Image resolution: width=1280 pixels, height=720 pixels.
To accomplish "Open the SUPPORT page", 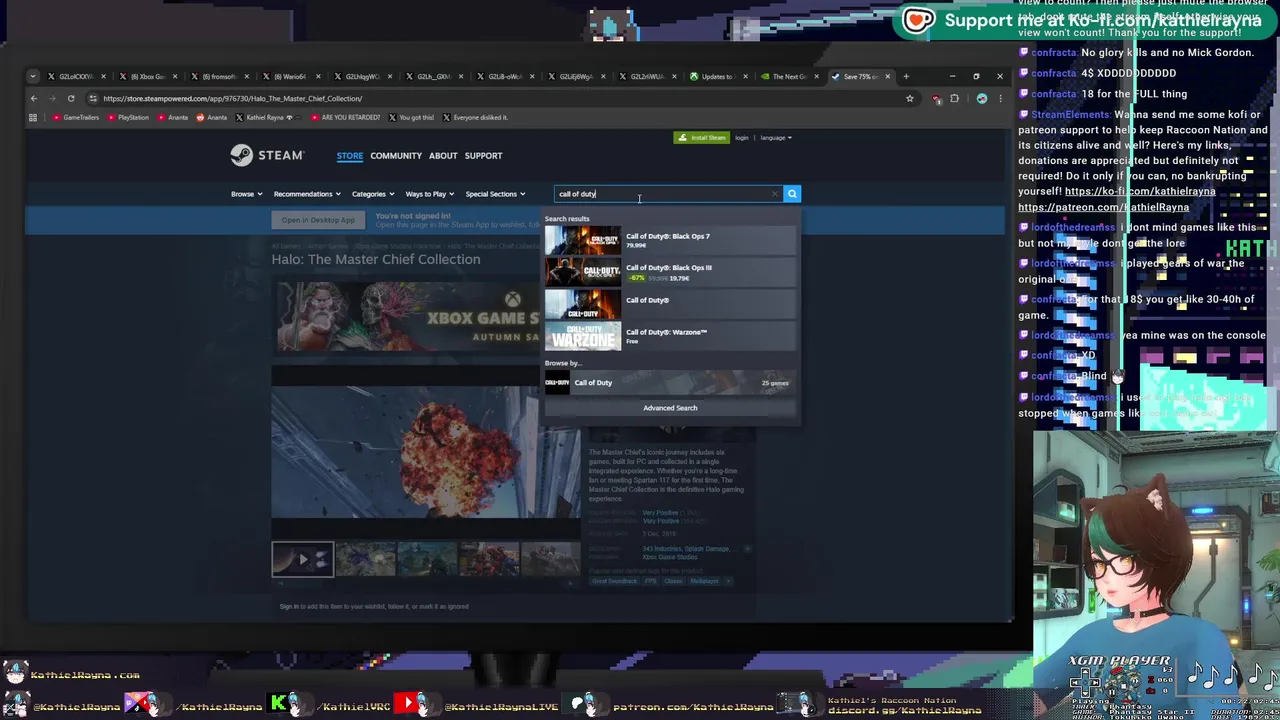I will pos(483,156).
